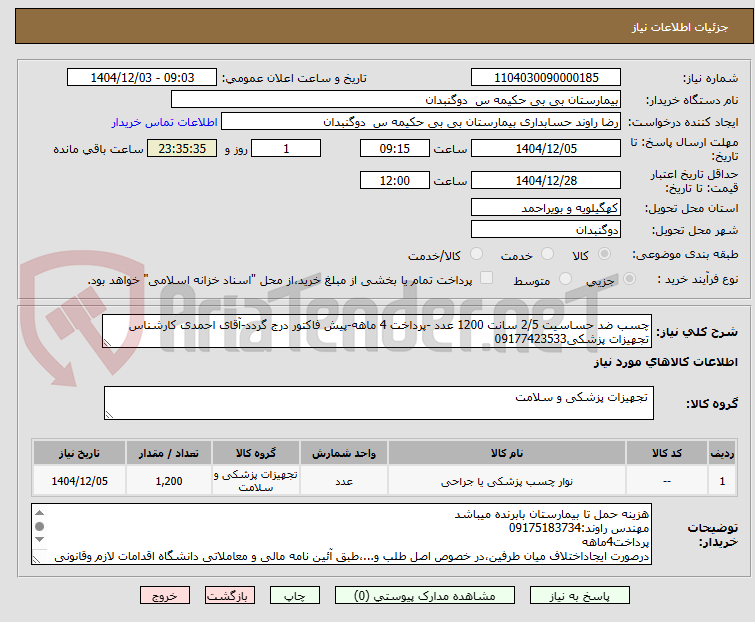Click the پاسخ به نیاز button

[579, 596]
